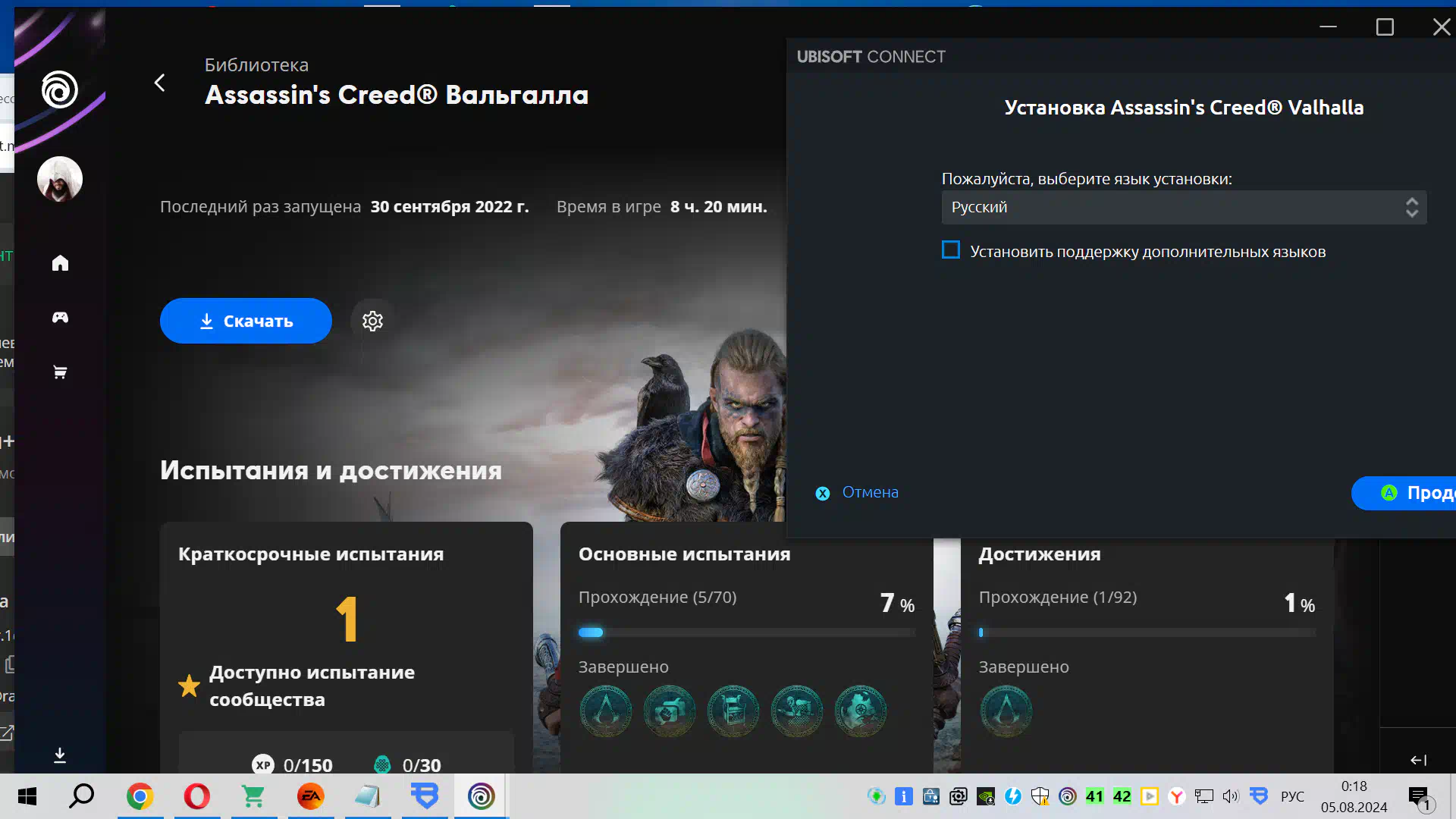Open Downloads via sidebar download icon
Screen dimensions: 1456x819
point(60,755)
